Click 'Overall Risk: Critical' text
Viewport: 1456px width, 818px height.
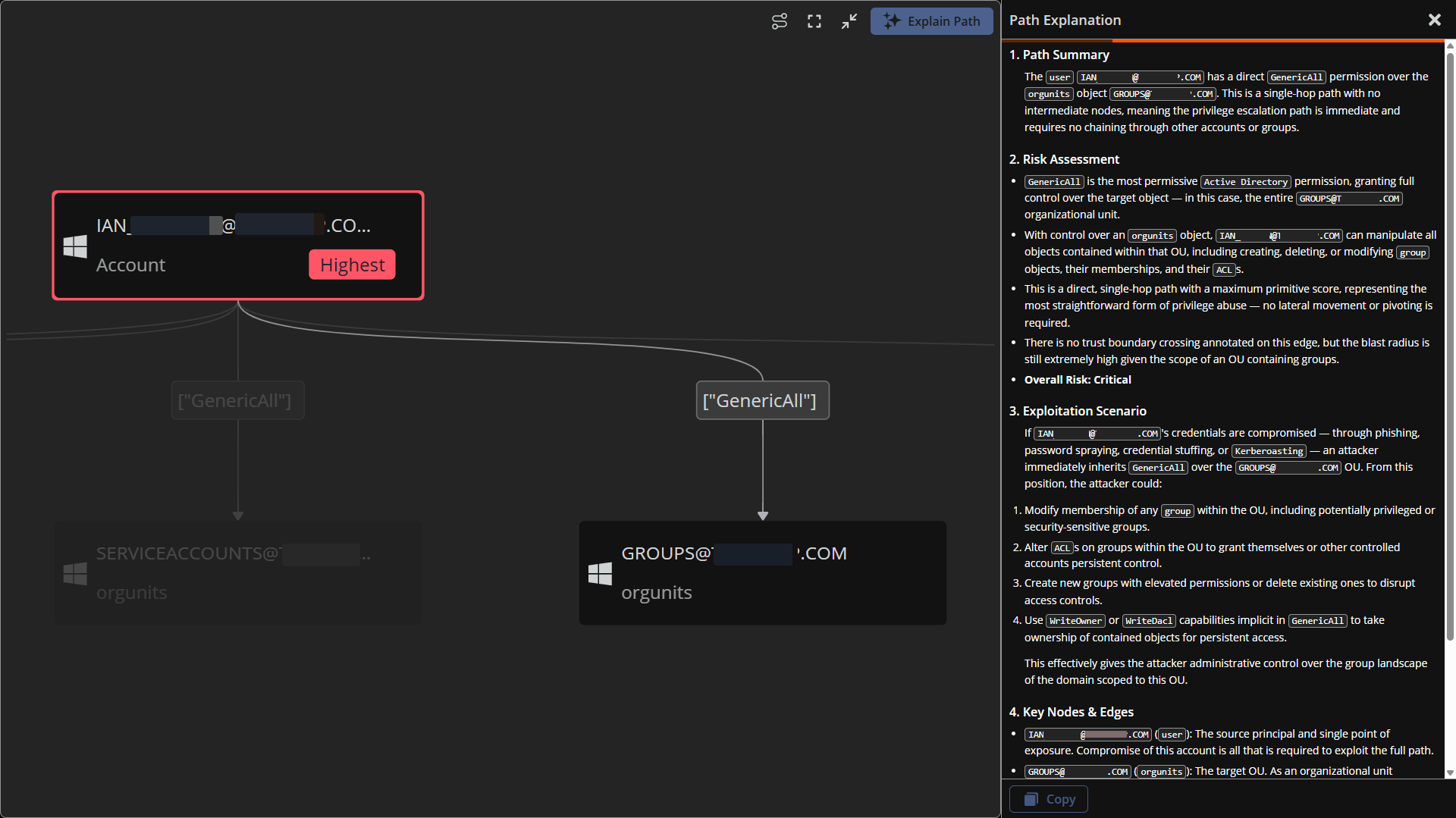pyautogui.click(x=1078, y=380)
